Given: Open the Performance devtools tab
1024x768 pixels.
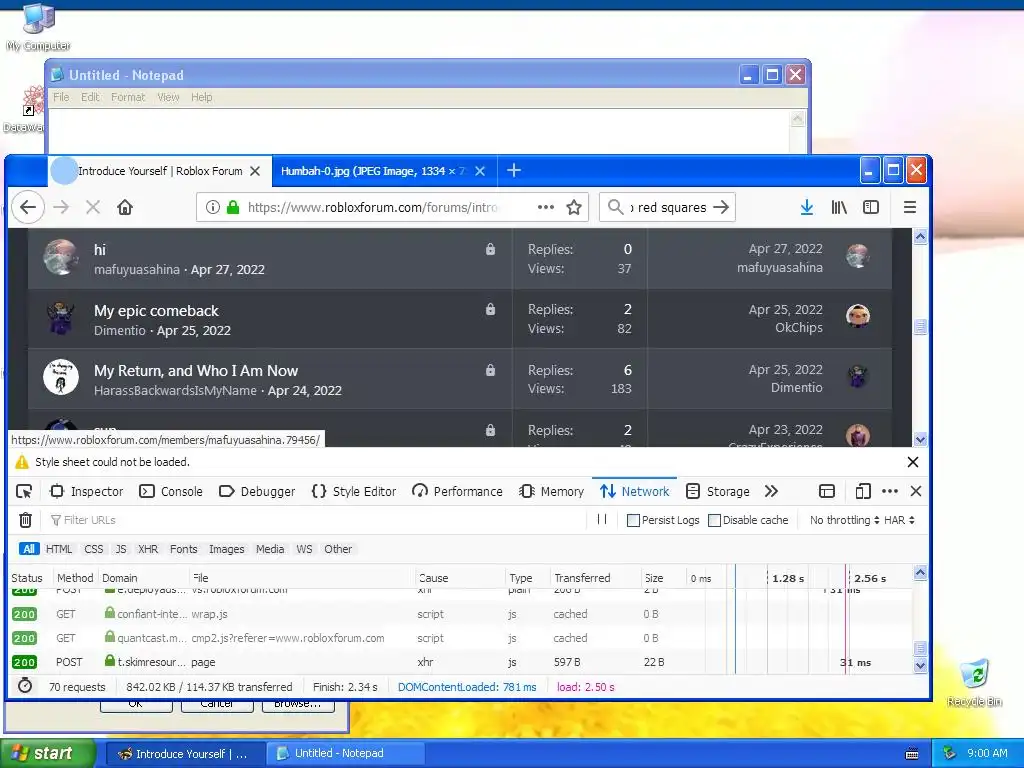Looking at the screenshot, I should coord(457,491).
